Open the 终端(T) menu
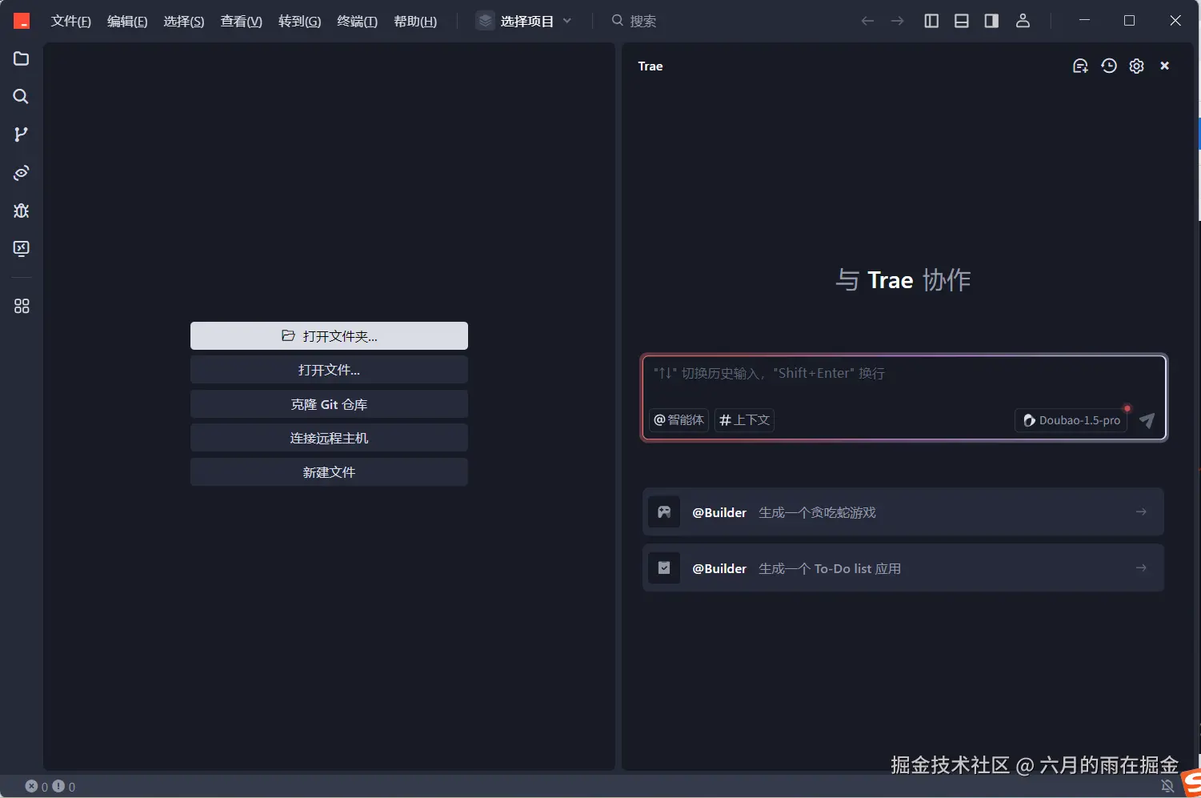Image resolution: width=1201 pixels, height=798 pixels. pyautogui.click(x=357, y=21)
